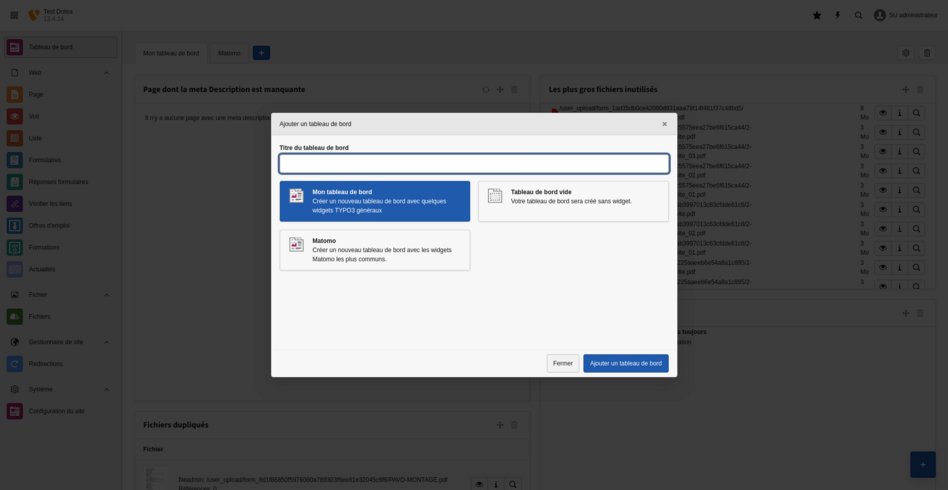This screenshot has height=490, width=948.
Task: Open the clear cache lightning bolt menu
Action: coord(837,15)
